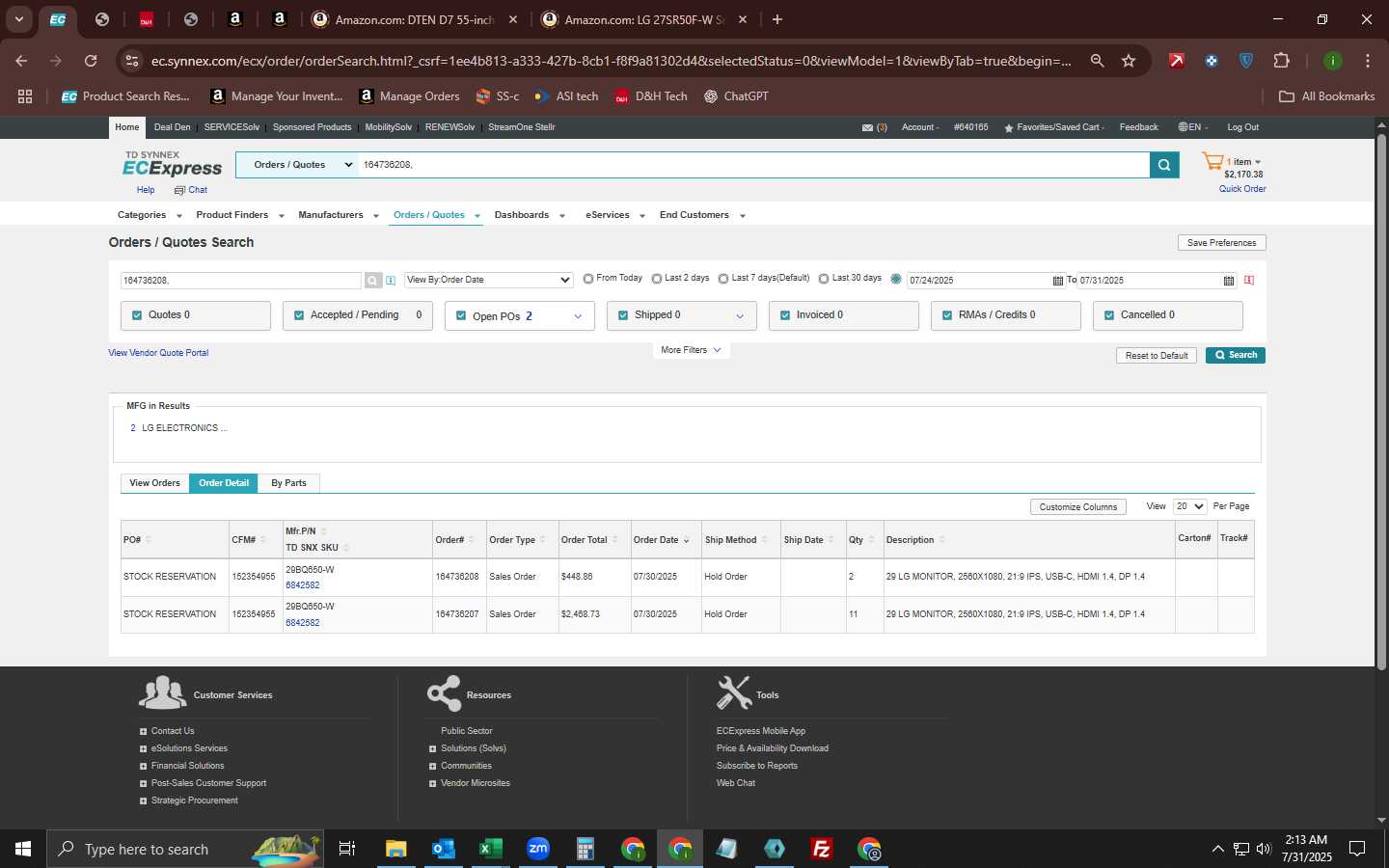This screenshot has height=868, width=1389.
Task: Open the Windows Start menu
Action: [x=23, y=849]
